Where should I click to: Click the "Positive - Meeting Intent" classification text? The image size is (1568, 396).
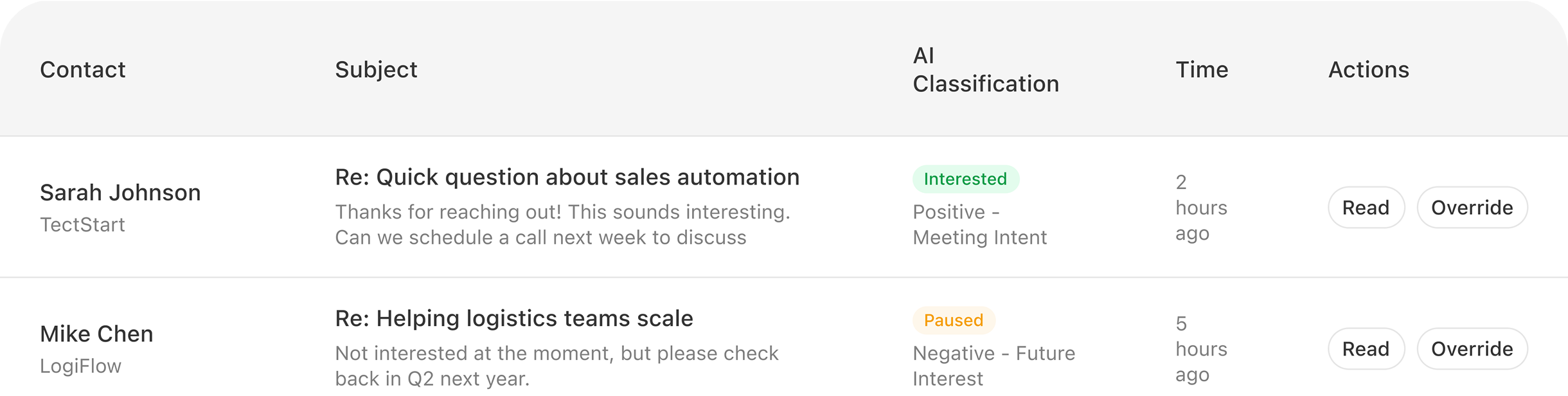tap(979, 225)
